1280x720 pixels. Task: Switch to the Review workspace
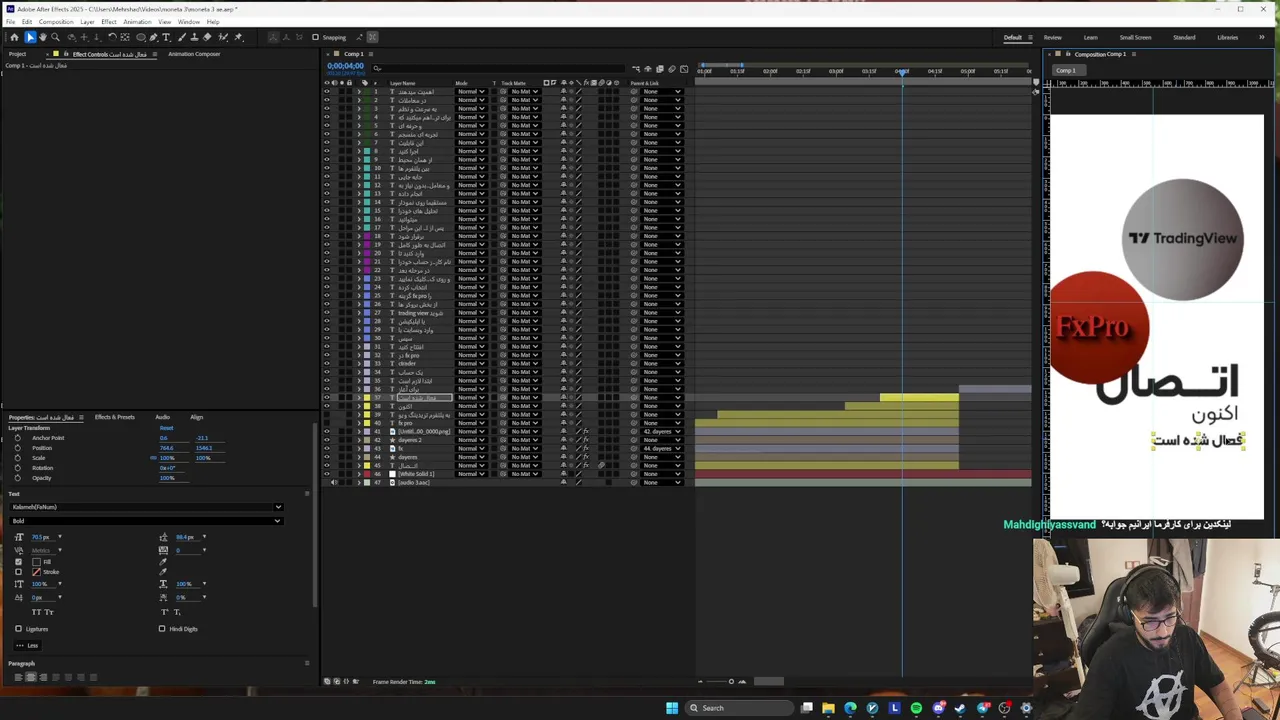click(1053, 38)
